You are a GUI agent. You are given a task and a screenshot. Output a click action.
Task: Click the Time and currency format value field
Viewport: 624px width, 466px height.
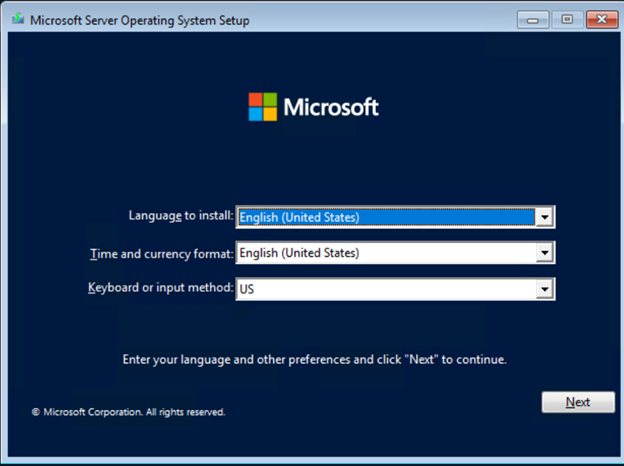(x=385, y=253)
